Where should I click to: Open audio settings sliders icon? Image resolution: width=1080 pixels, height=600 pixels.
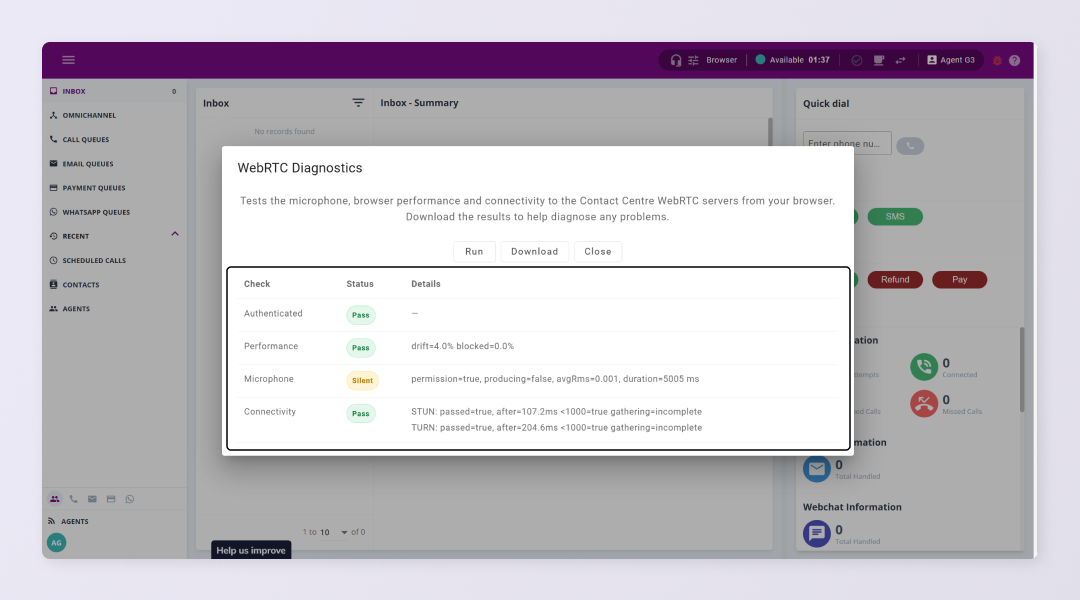coord(693,60)
